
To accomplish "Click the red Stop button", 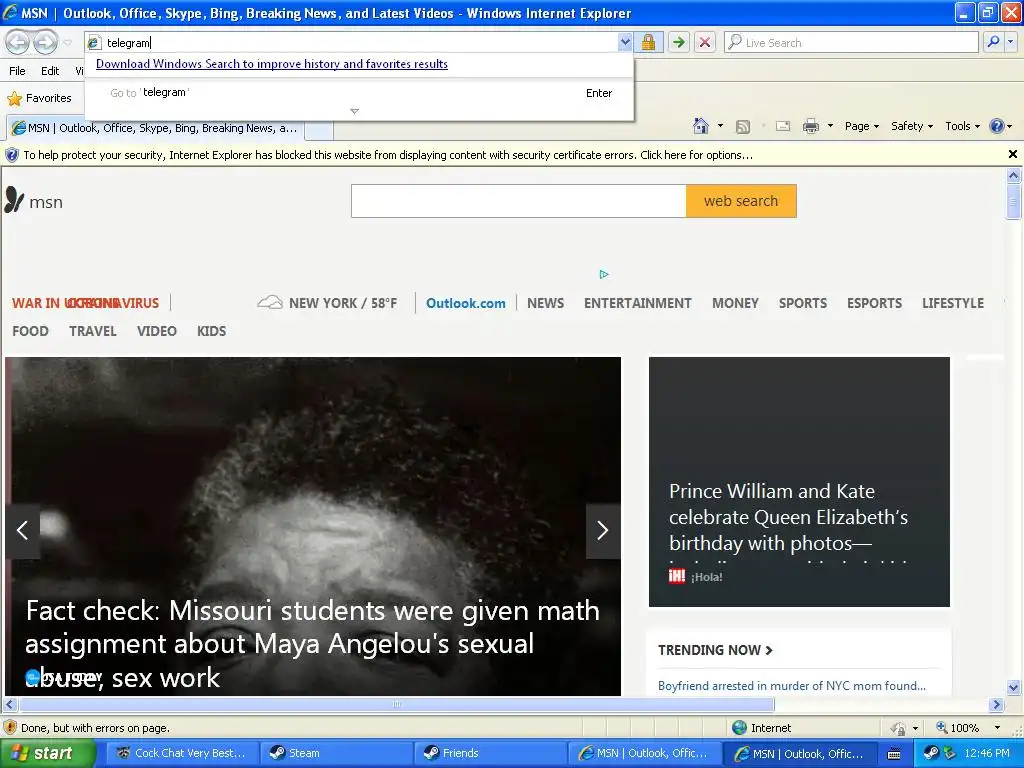I will (705, 42).
